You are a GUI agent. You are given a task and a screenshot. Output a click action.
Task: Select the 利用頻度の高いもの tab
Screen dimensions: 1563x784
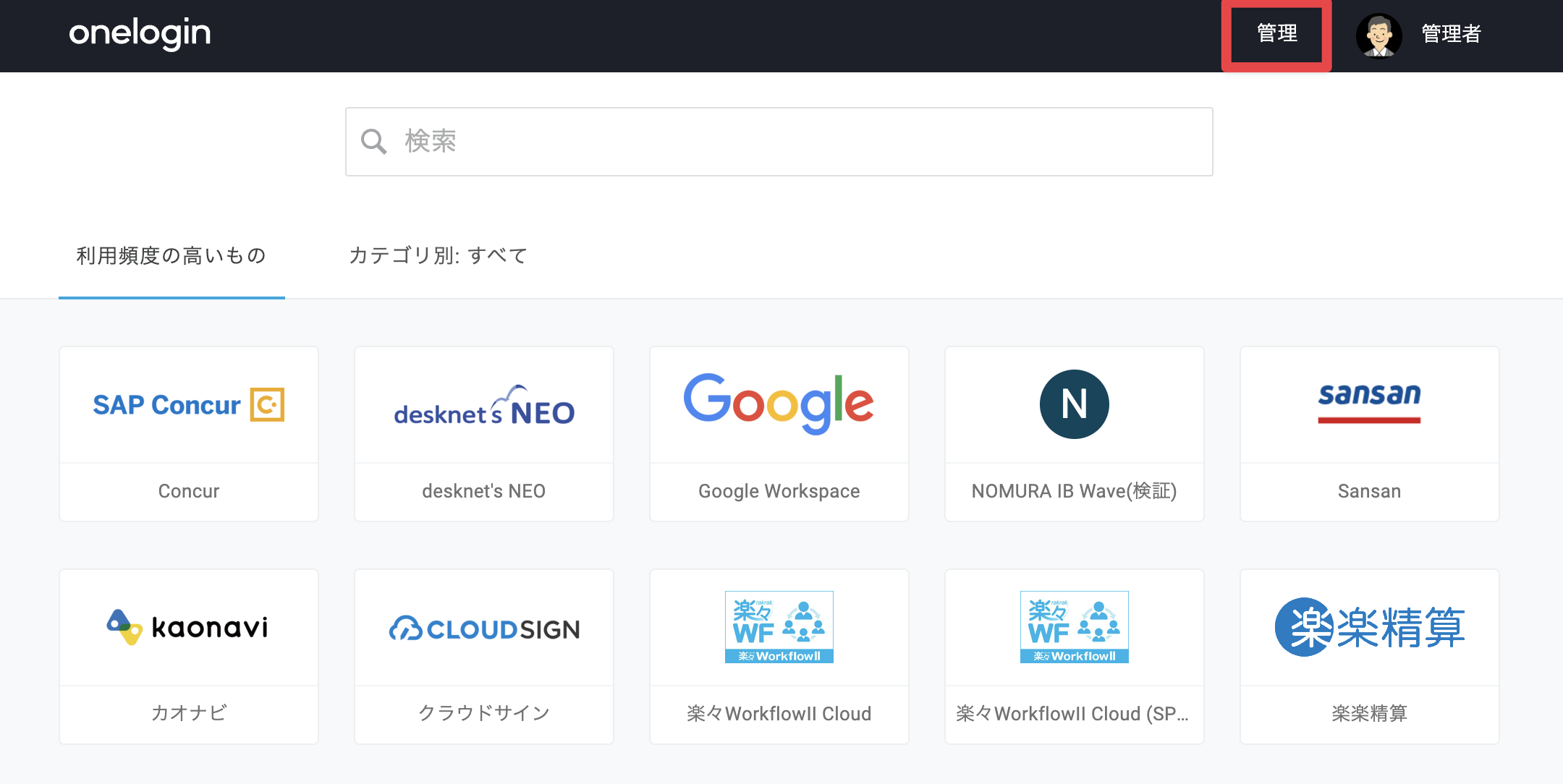click(x=171, y=255)
